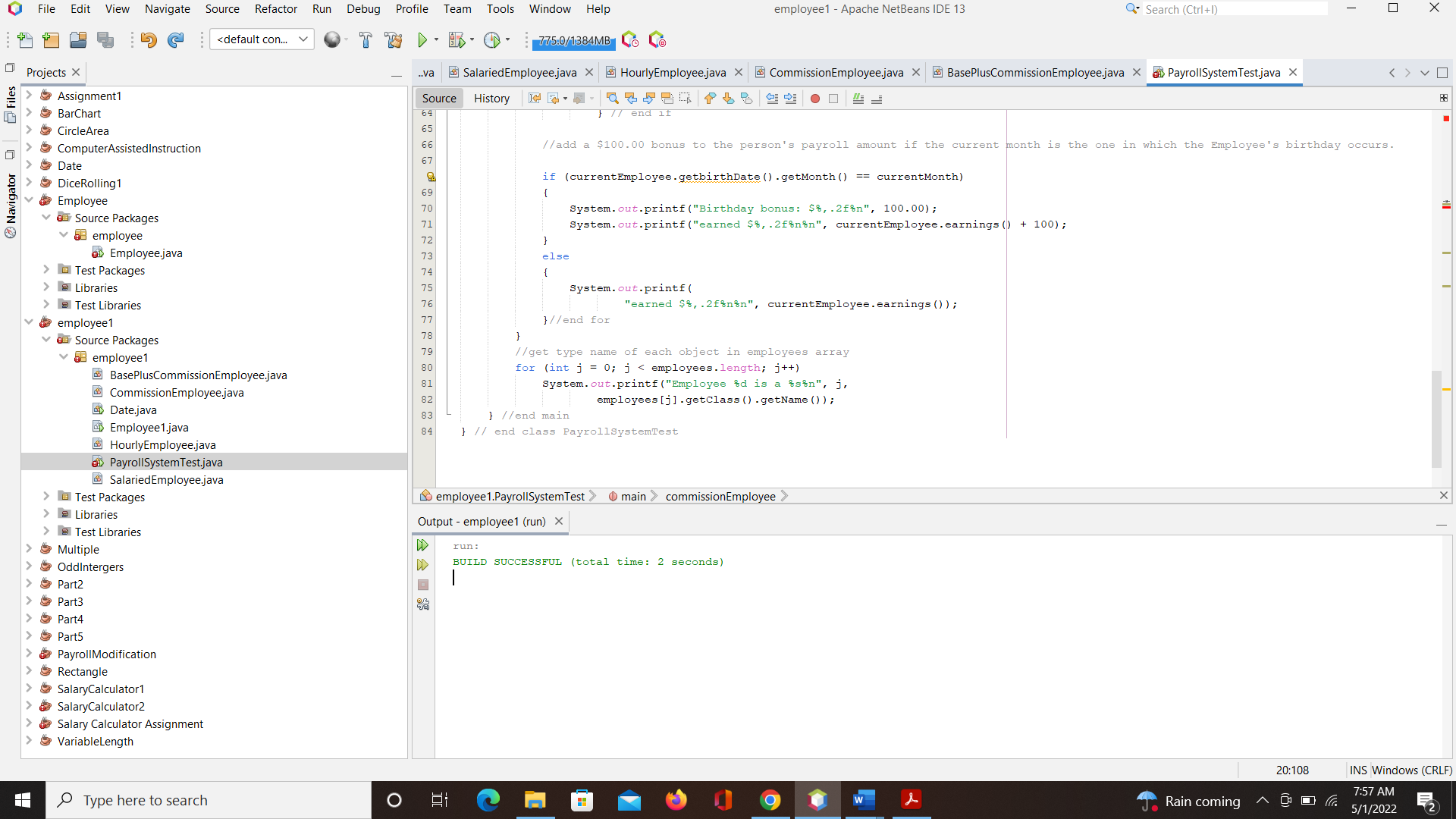Click the memory usage bar showing 775.0/1384MB
The image size is (1456, 819).
tap(574, 42)
